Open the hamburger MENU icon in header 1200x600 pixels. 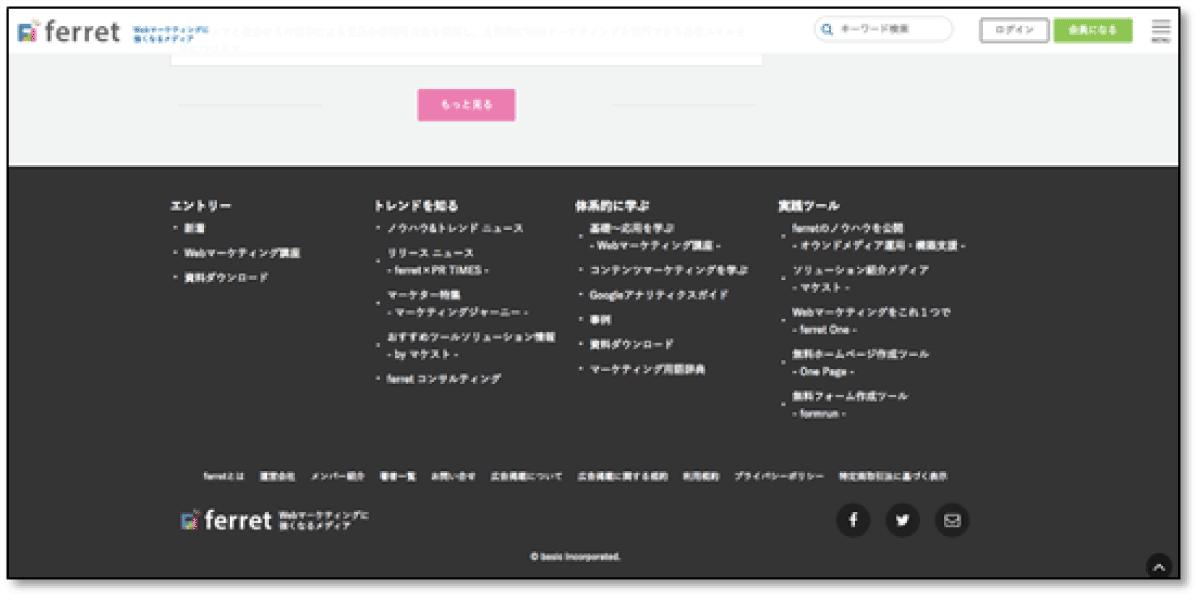click(1160, 31)
